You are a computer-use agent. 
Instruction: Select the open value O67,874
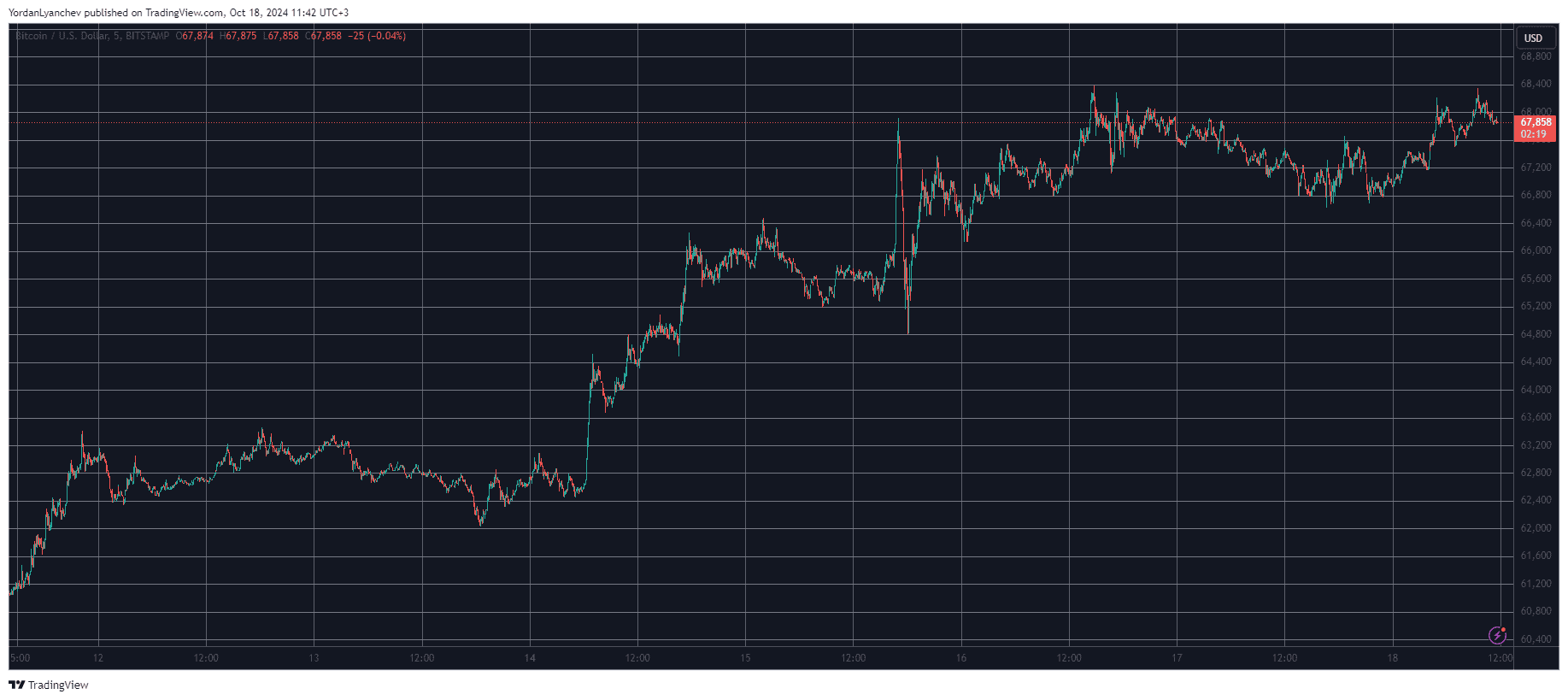tap(195, 36)
